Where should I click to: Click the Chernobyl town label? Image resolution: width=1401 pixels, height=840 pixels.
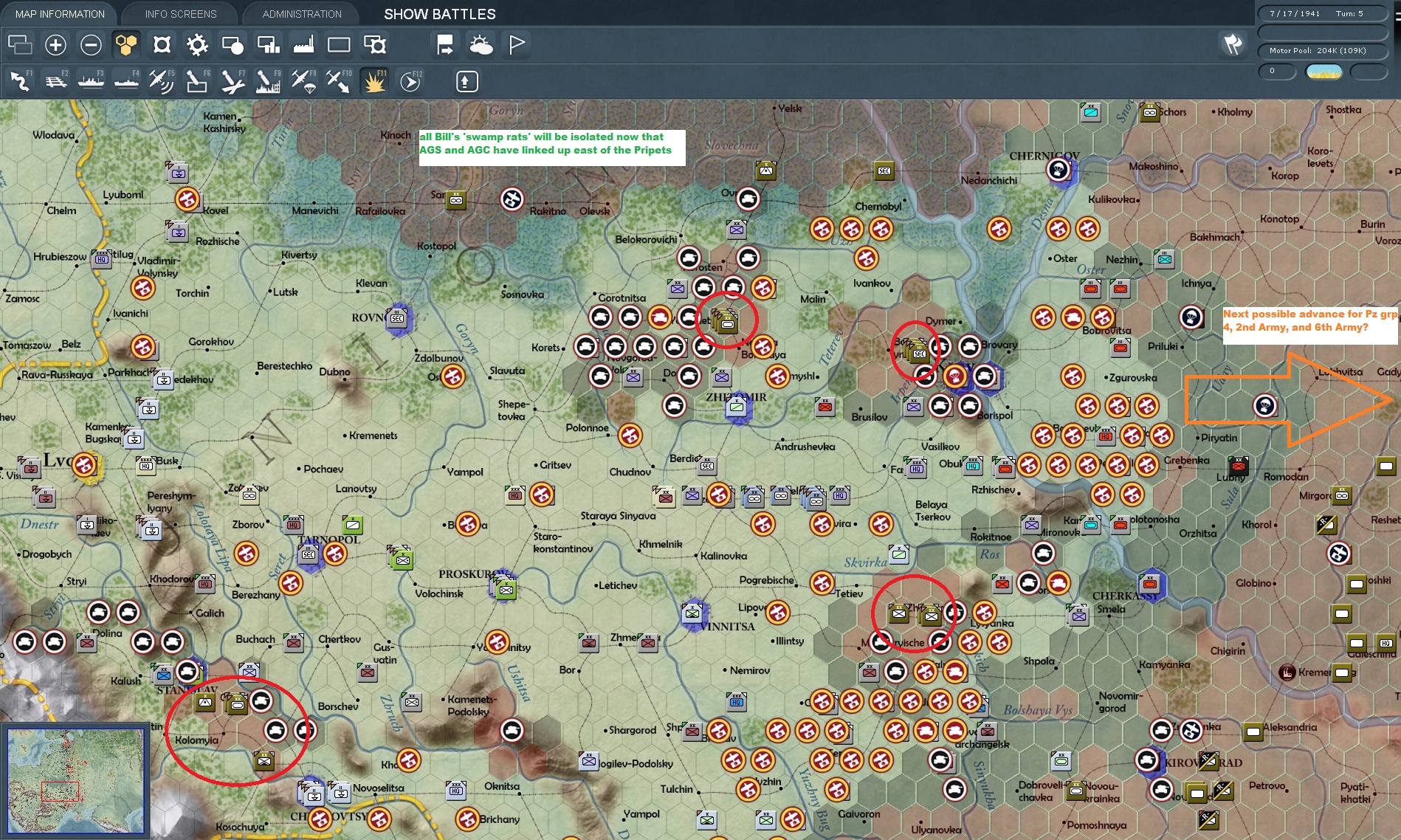click(878, 207)
